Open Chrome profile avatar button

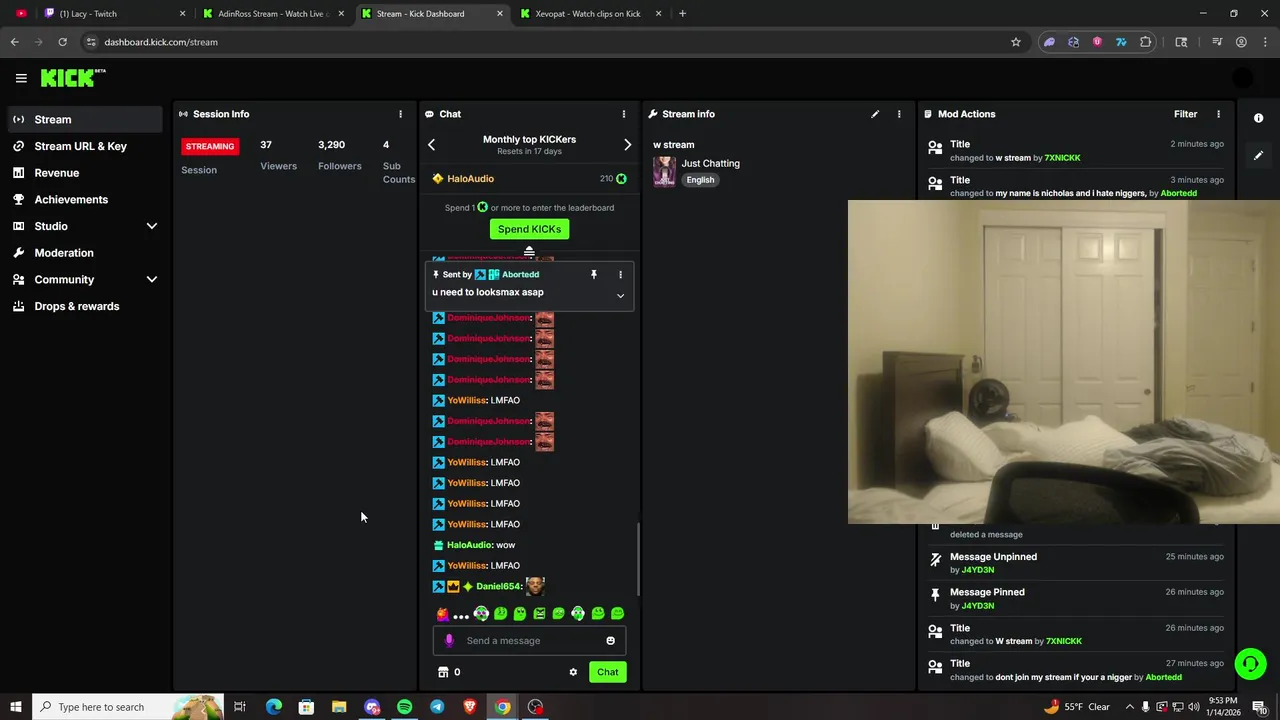(x=1241, y=42)
